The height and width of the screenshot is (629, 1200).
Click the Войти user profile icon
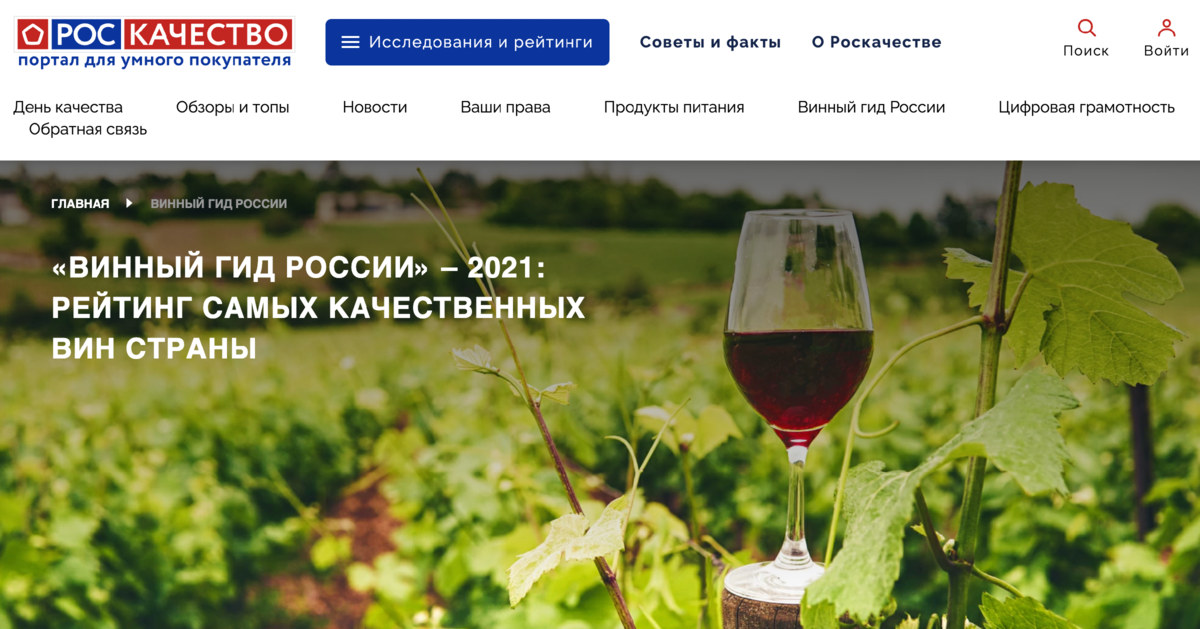click(1166, 28)
